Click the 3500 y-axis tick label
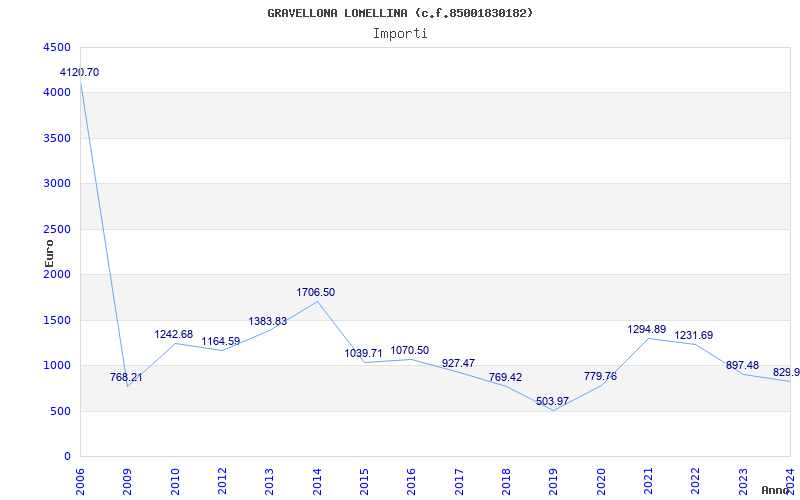Viewport: 800px width, 500px height. tap(58, 138)
